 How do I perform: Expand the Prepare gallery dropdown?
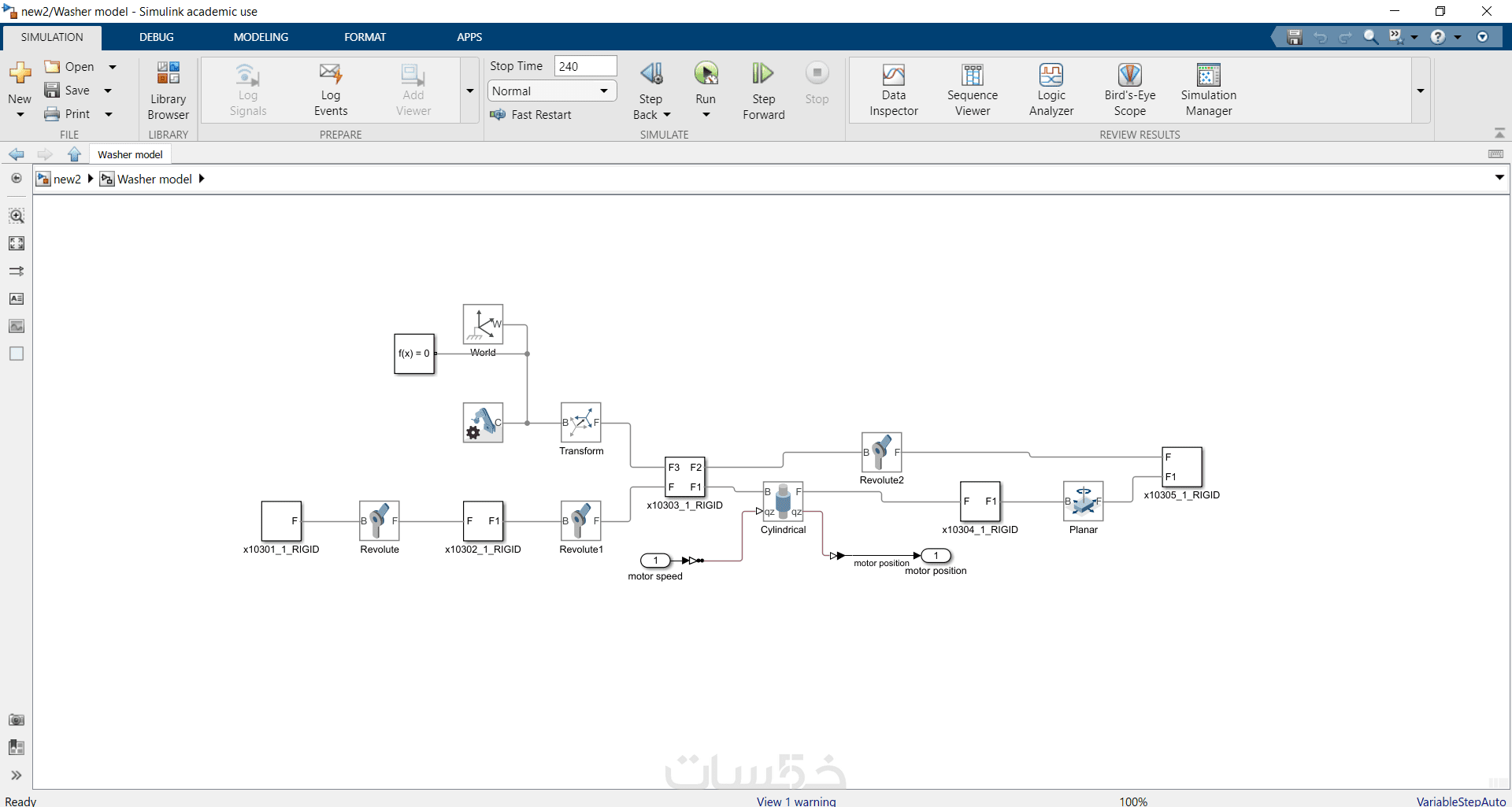pos(470,91)
